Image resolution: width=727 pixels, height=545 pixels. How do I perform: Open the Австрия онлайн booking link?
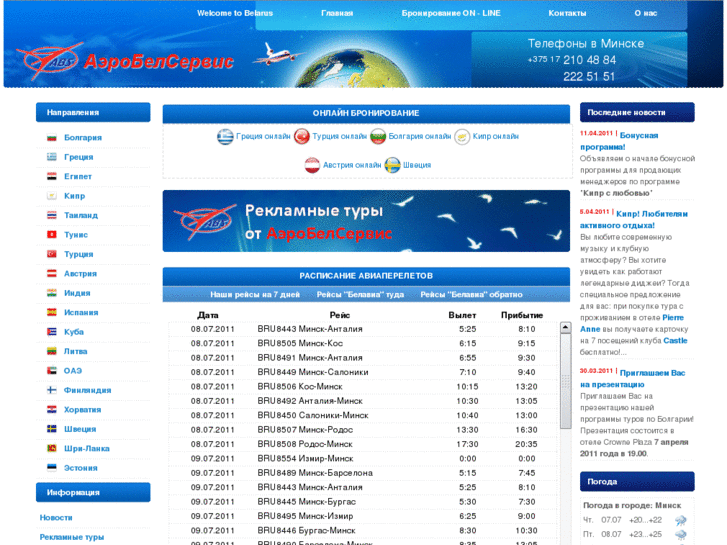(352, 165)
